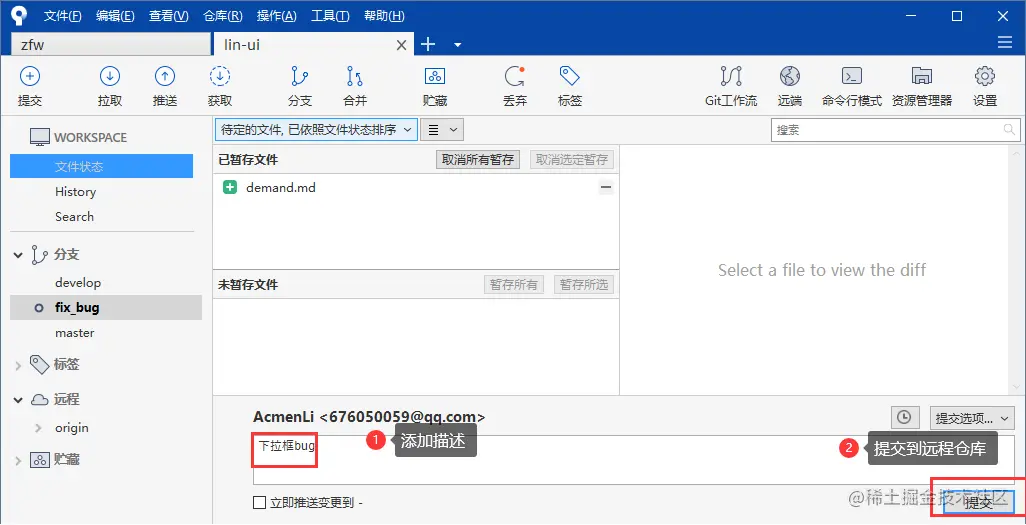
Task: Toggle 立即推送变更到 checkbox
Action: tap(259, 503)
